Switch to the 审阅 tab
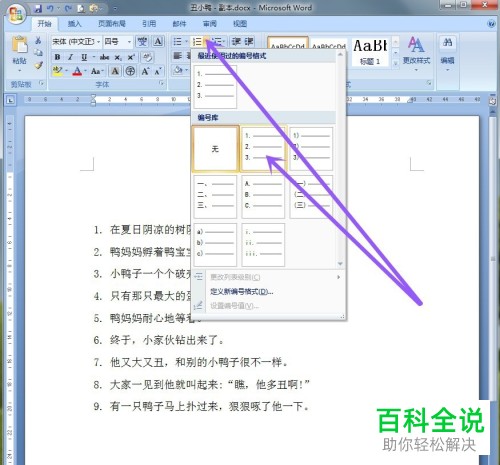 (x=210, y=24)
